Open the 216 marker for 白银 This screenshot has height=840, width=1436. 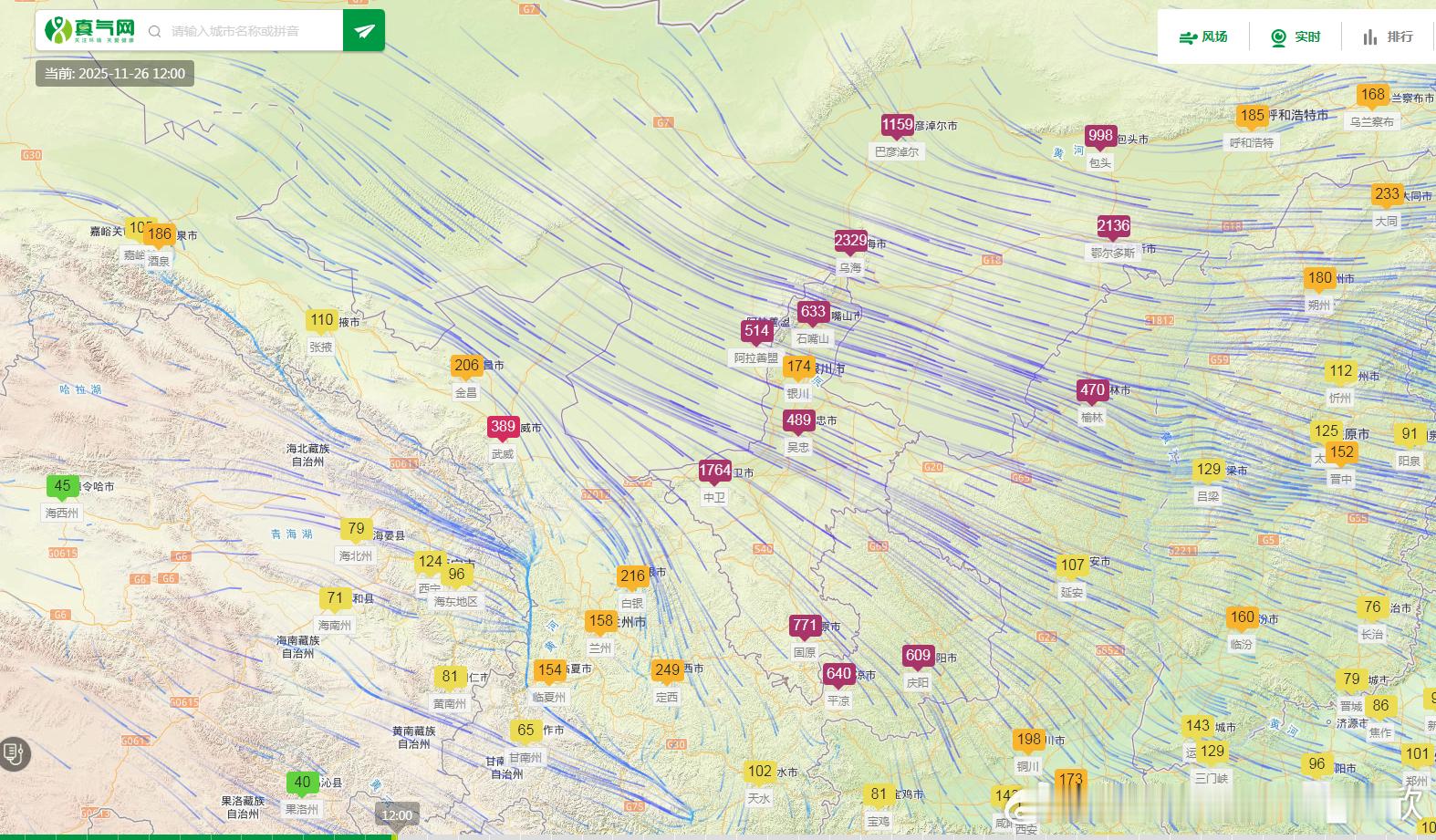[633, 576]
